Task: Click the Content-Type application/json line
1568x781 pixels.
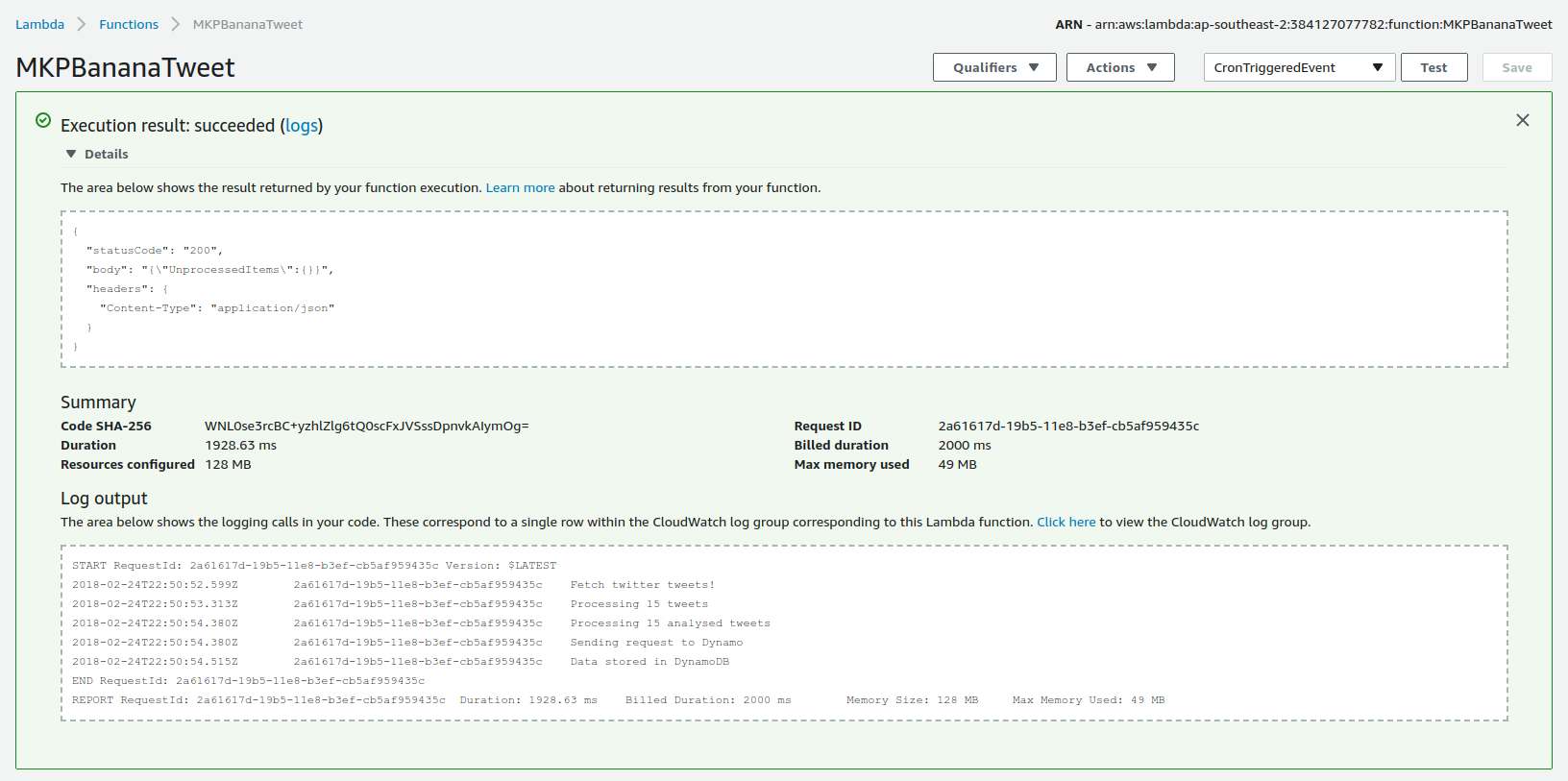Action: coord(217,308)
